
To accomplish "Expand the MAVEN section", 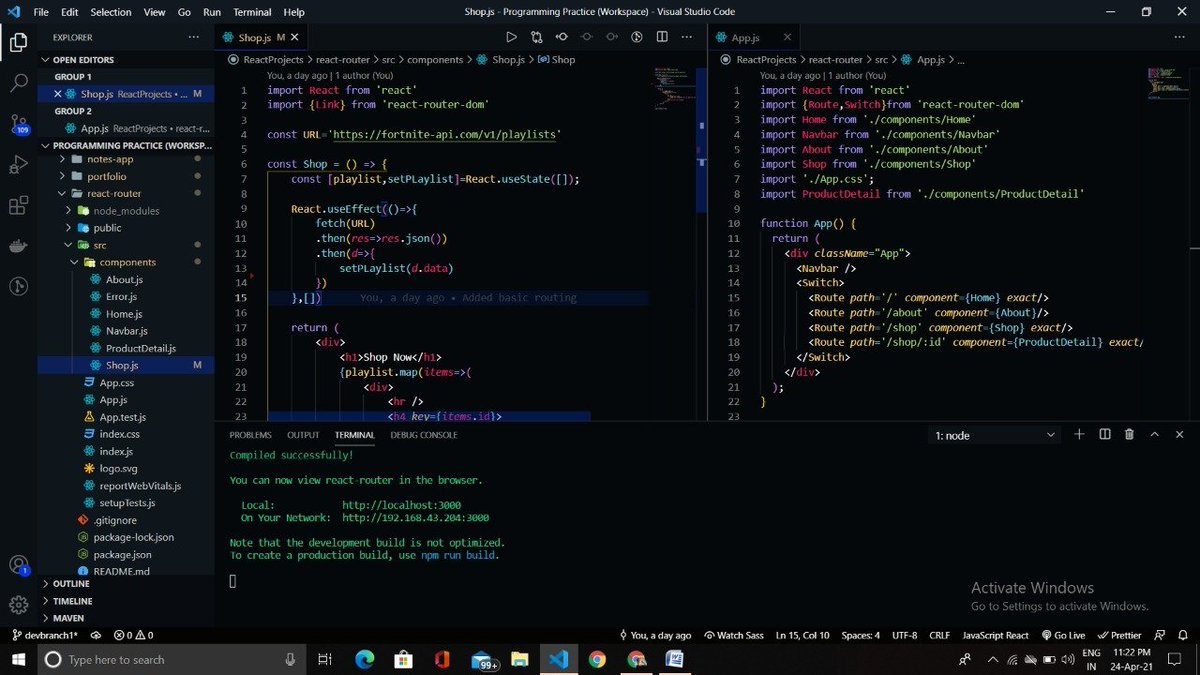I will pos(127,618).
